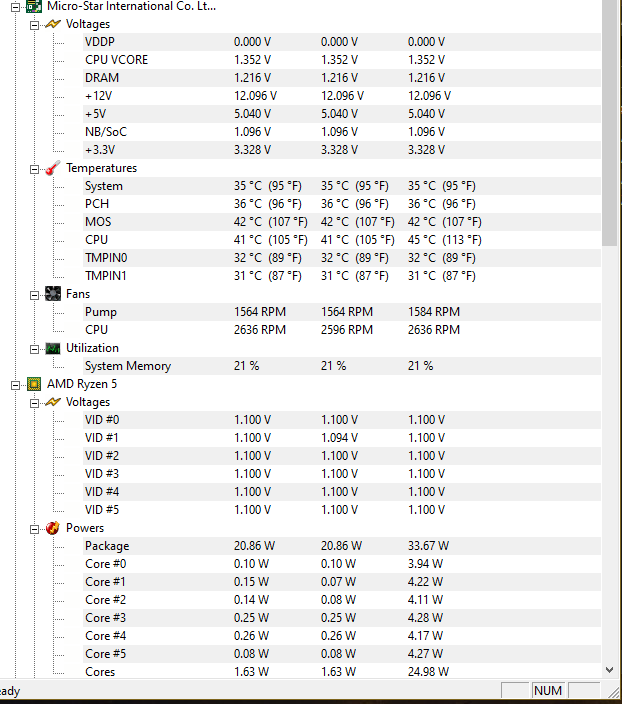Collapse the Fans section
622x704 pixels.
(34, 295)
